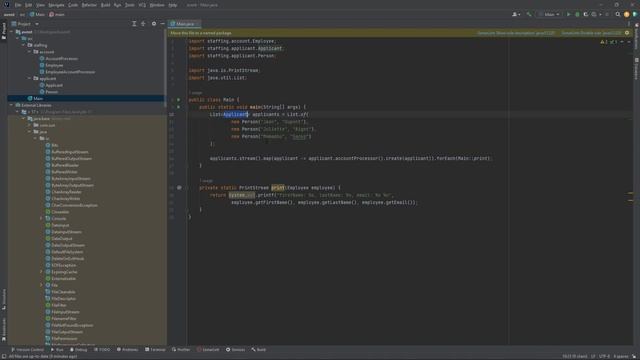Open the Debug tool window button
The width and height of the screenshot is (640, 360).
78,350
